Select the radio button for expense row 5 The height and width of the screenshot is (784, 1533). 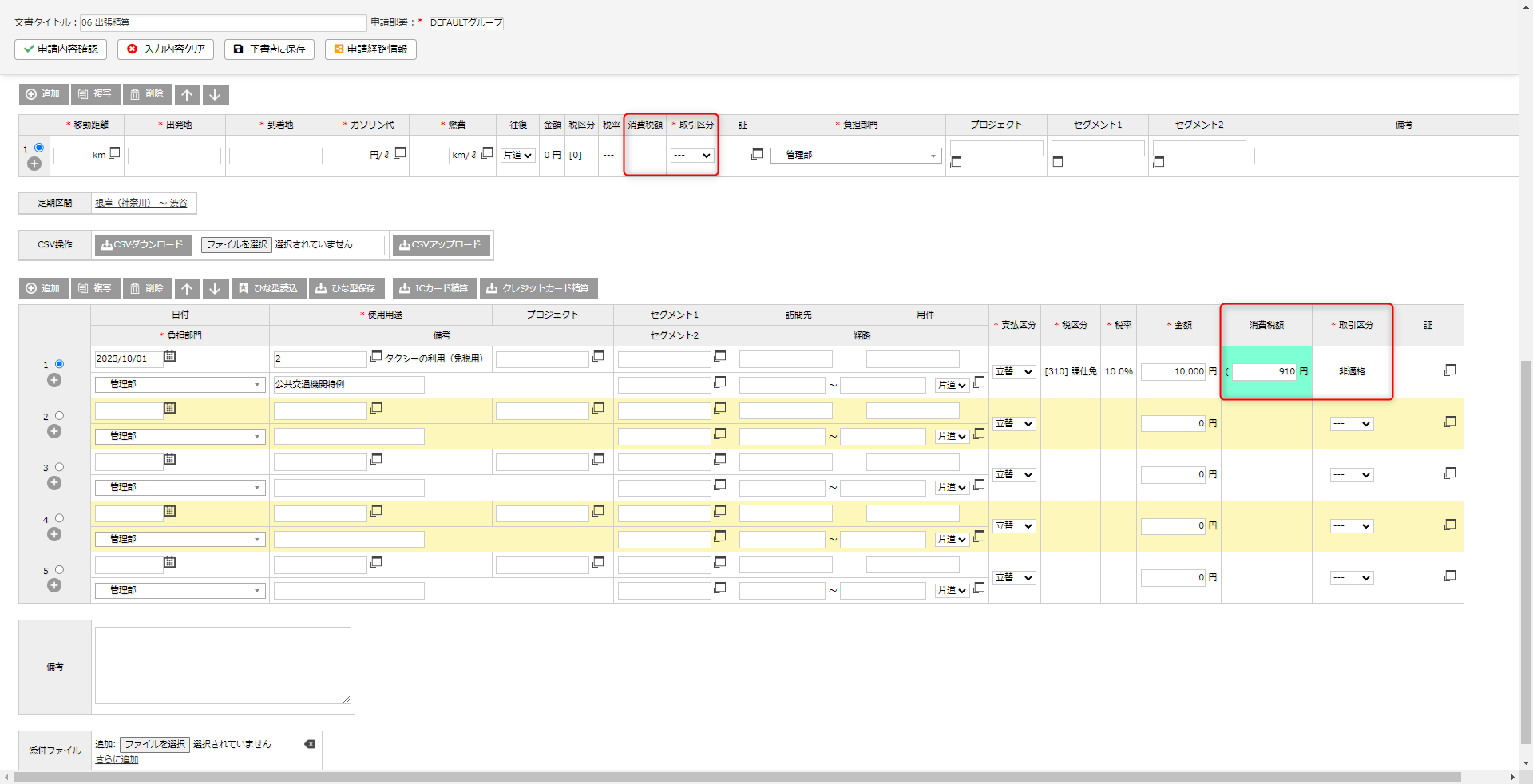pos(59,570)
